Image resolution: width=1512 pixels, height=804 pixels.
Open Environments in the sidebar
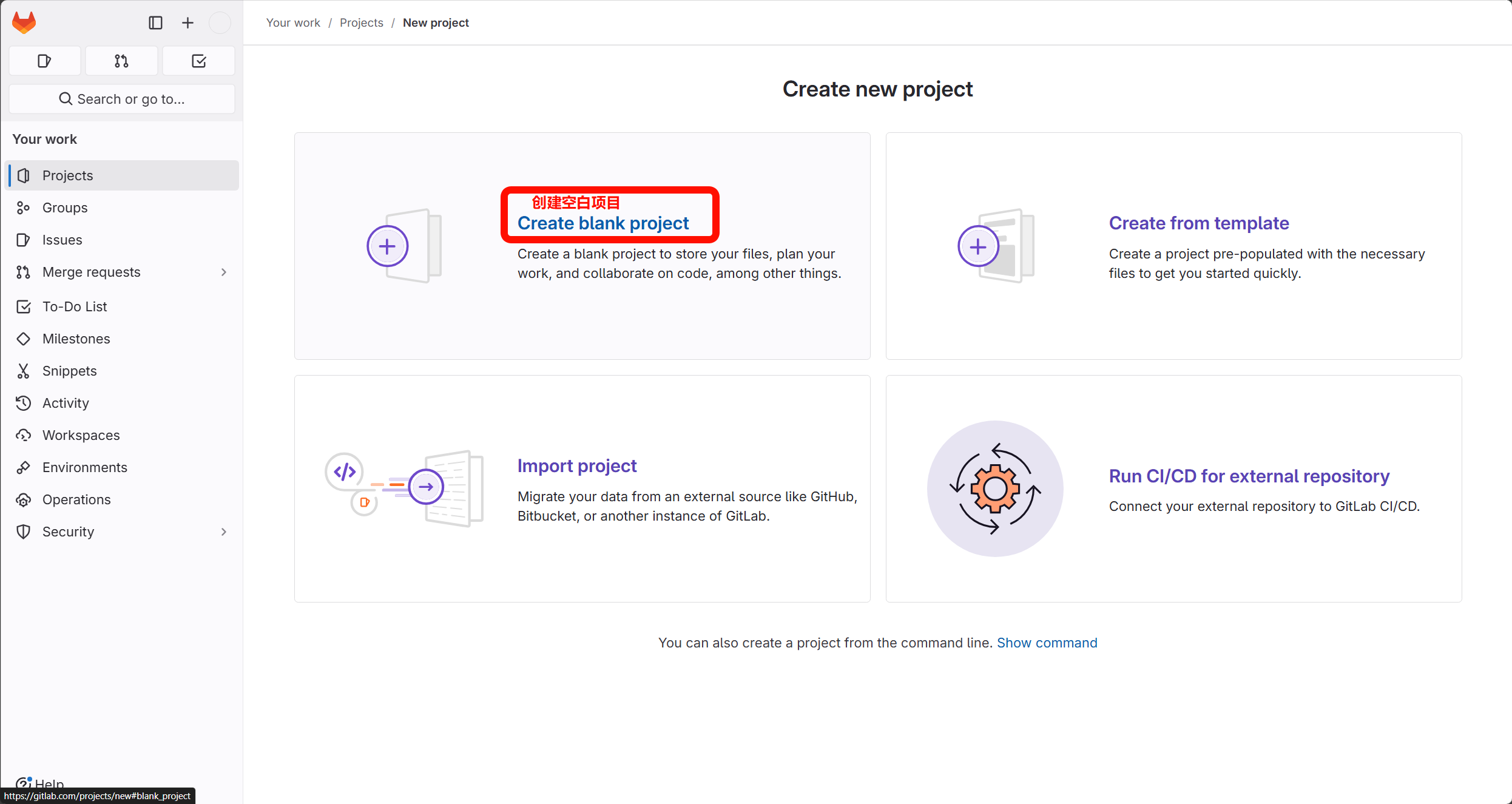tap(122, 467)
